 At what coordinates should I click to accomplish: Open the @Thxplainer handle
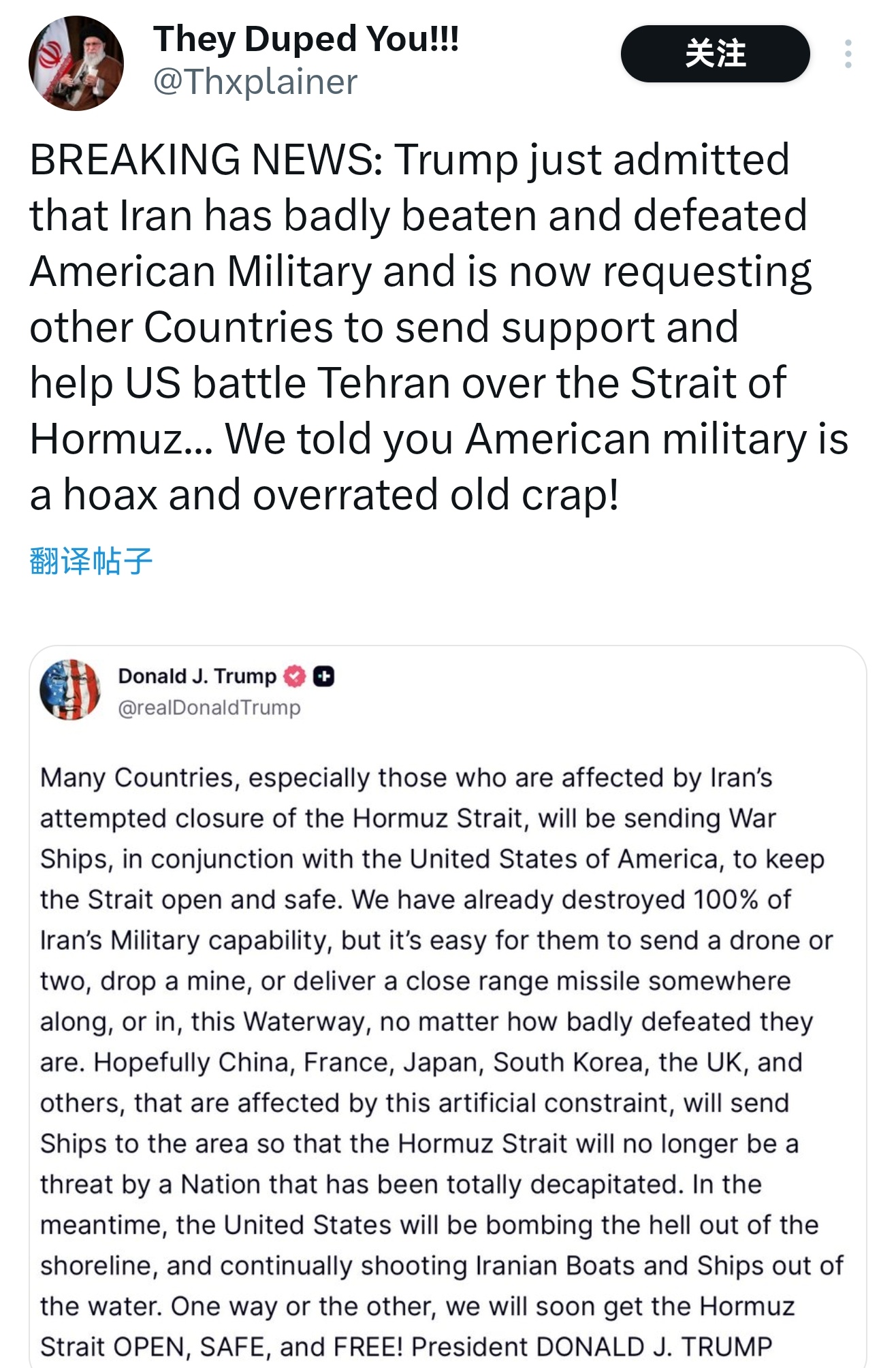(x=255, y=82)
